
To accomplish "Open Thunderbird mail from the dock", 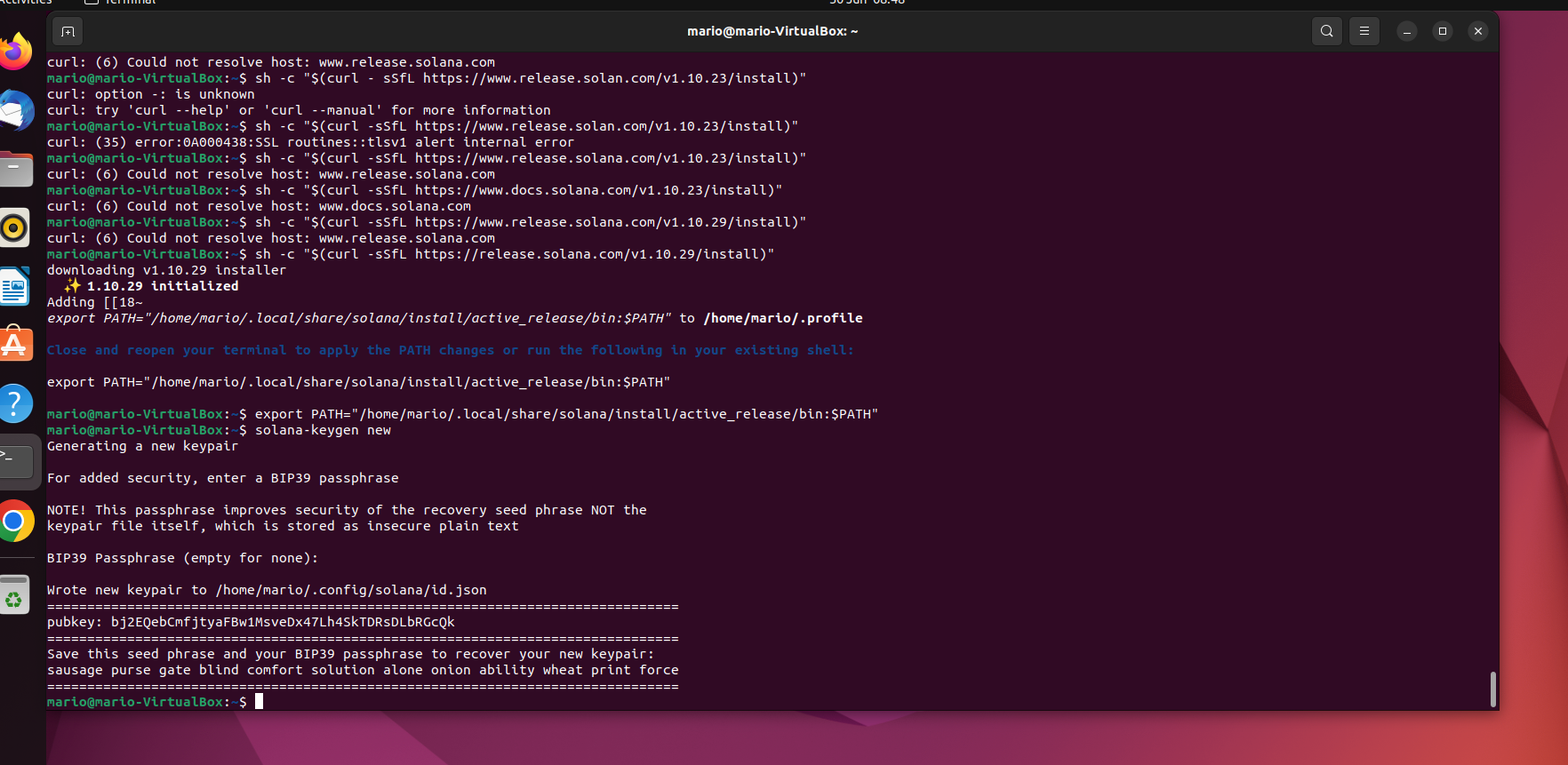I will pyautogui.click(x=14, y=110).
